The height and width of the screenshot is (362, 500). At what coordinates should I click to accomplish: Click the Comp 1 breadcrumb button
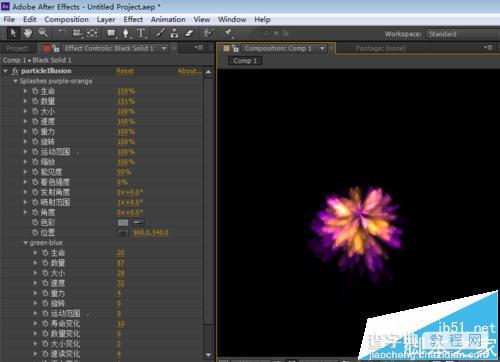[245, 61]
